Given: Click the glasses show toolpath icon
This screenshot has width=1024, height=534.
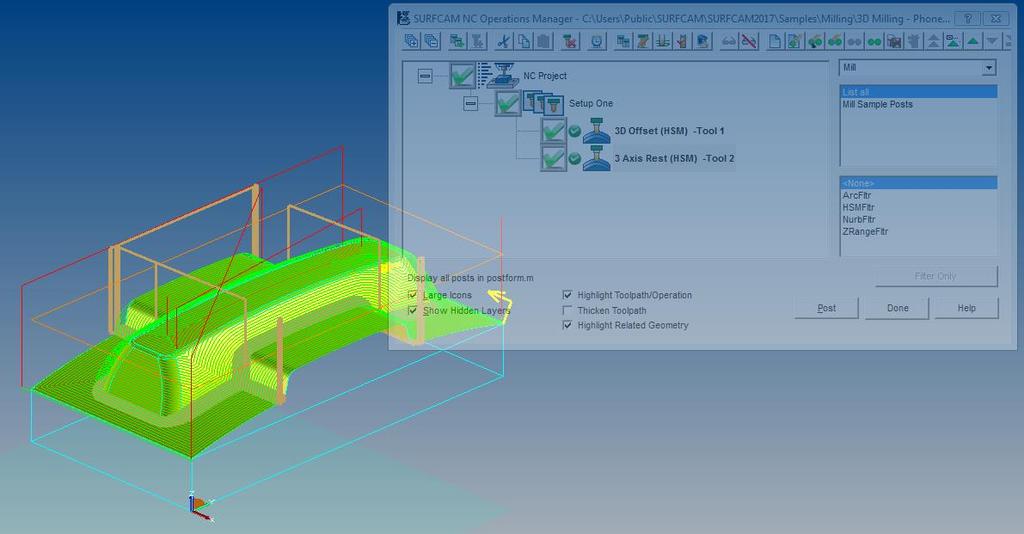Looking at the screenshot, I should (x=728, y=41).
